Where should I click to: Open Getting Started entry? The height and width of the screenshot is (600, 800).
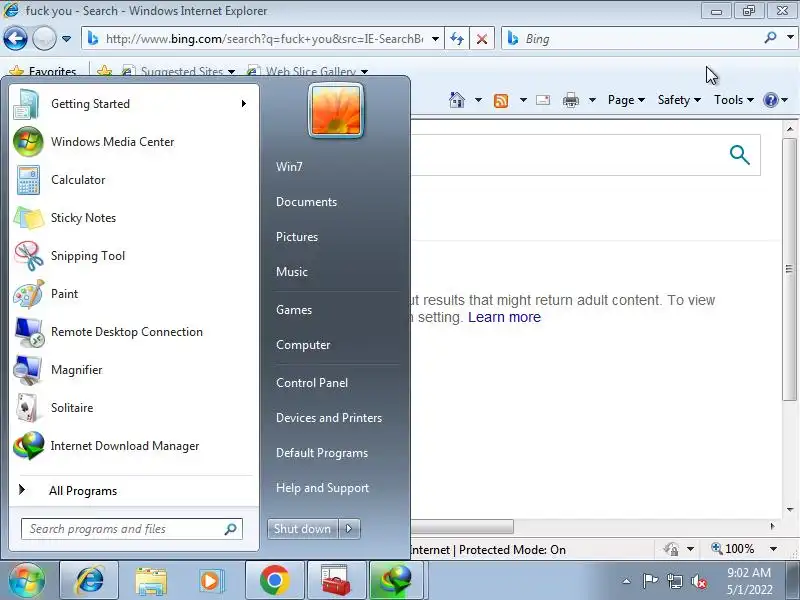pos(134,104)
